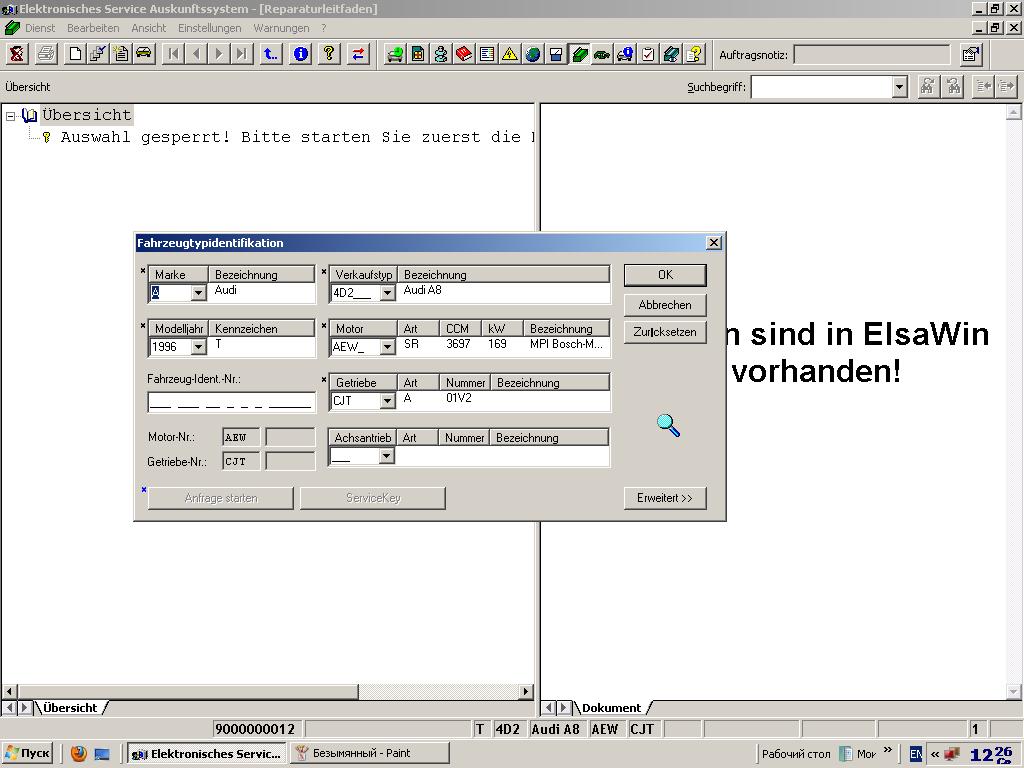Click the dark green car toolbar icon
Image resolution: width=1024 pixels, height=768 pixels.
(602, 54)
